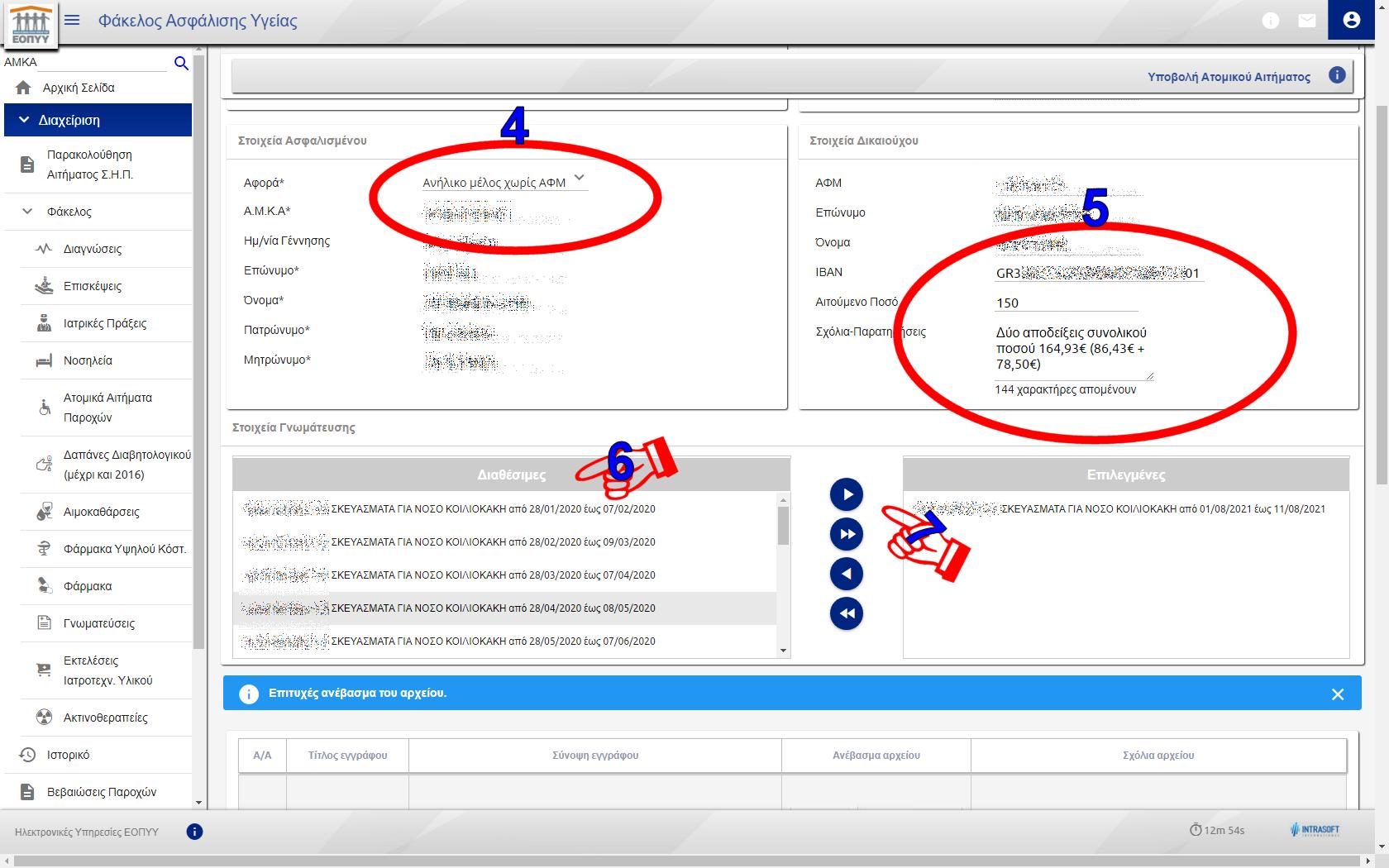Image resolution: width=1389 pixels, height=868 pixels.
Task: Open Διαγνώσεις in the sidebar
Action: pyautogui.click(x=93, y=249)
